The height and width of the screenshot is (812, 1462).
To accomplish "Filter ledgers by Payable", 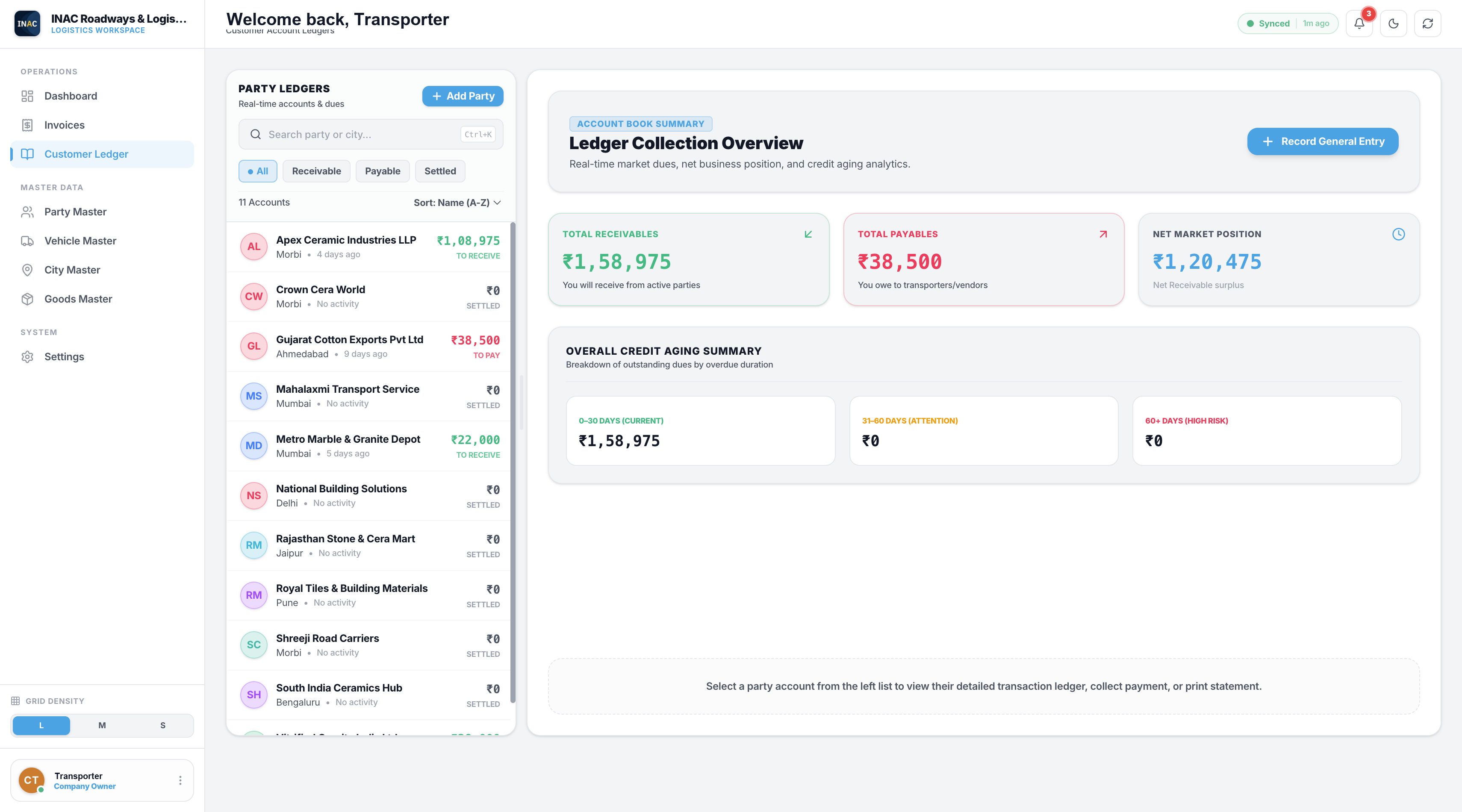I will 383,171.
